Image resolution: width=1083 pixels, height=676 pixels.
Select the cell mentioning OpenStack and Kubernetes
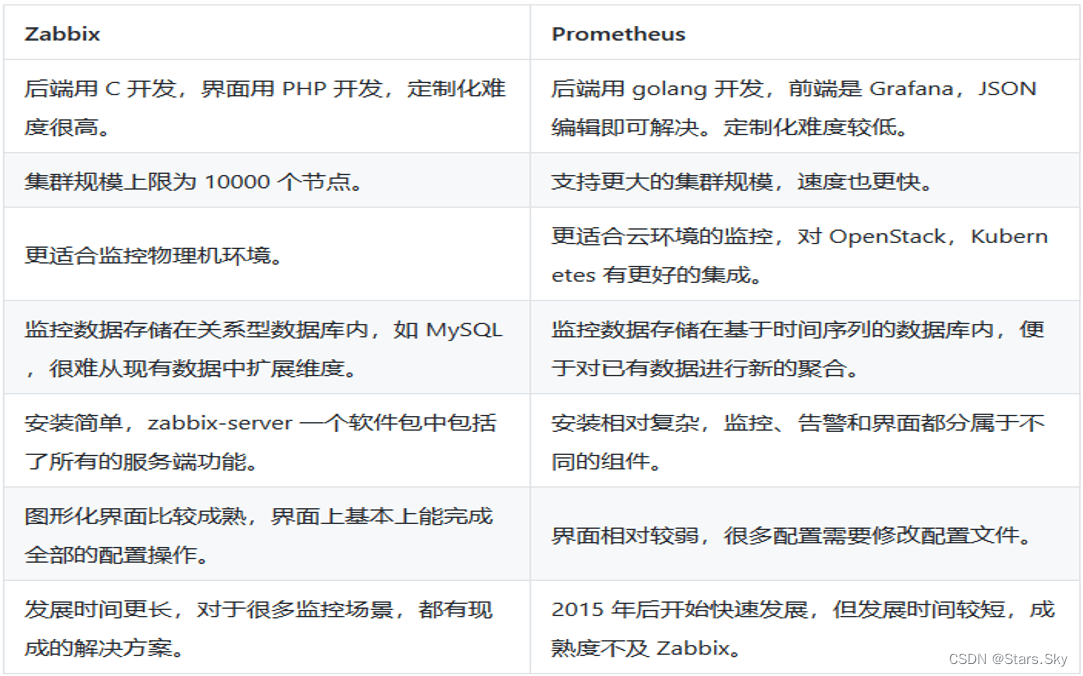tap(805, 254)
